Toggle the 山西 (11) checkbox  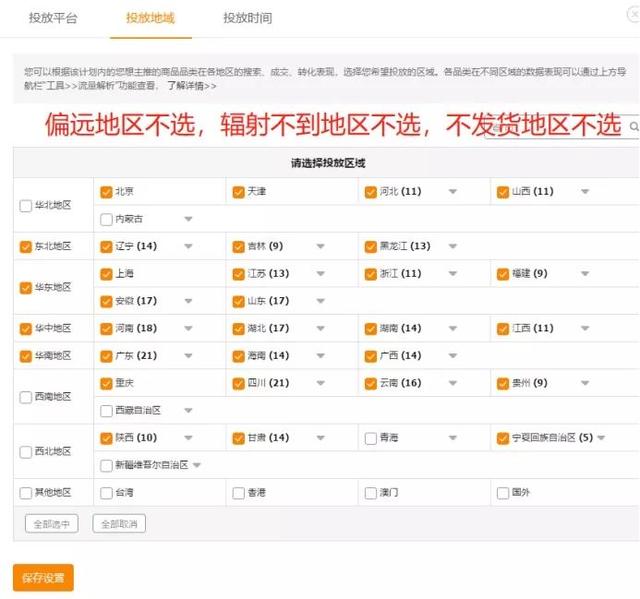[x=503, y=192]
